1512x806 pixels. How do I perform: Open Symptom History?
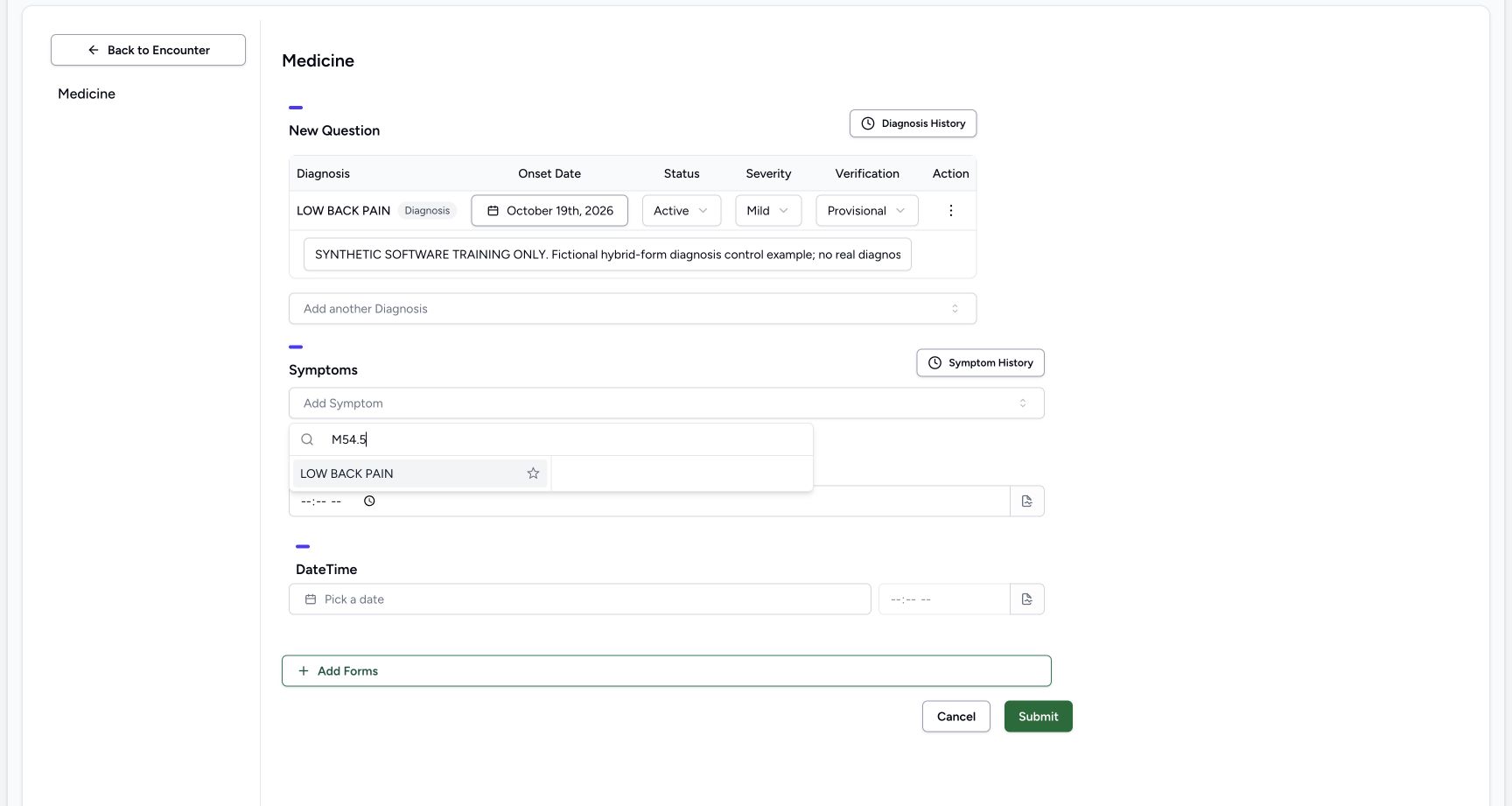980,363
